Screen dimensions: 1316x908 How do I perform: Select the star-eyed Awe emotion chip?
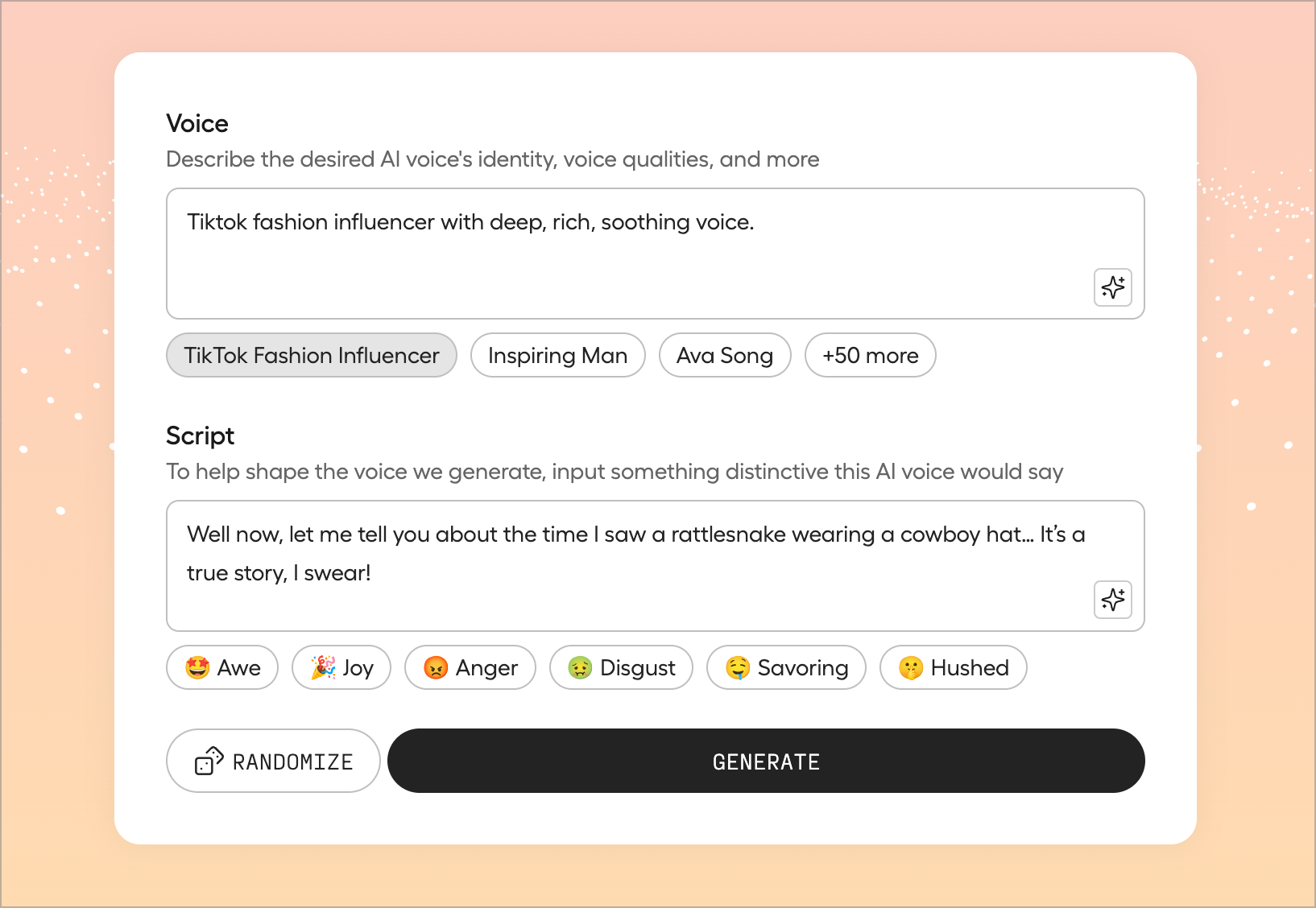(x=222, y=667)
